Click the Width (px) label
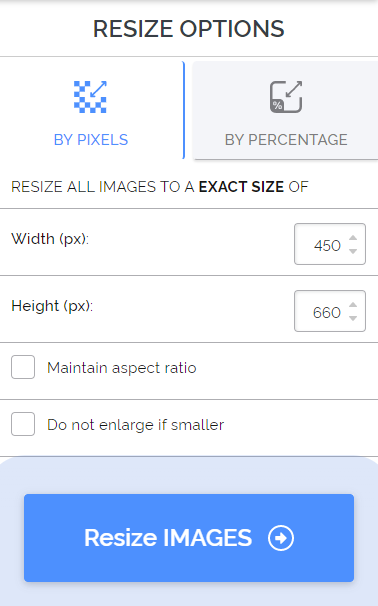Image resolution: width=378 pixels, height=606 pixels. 50,239
